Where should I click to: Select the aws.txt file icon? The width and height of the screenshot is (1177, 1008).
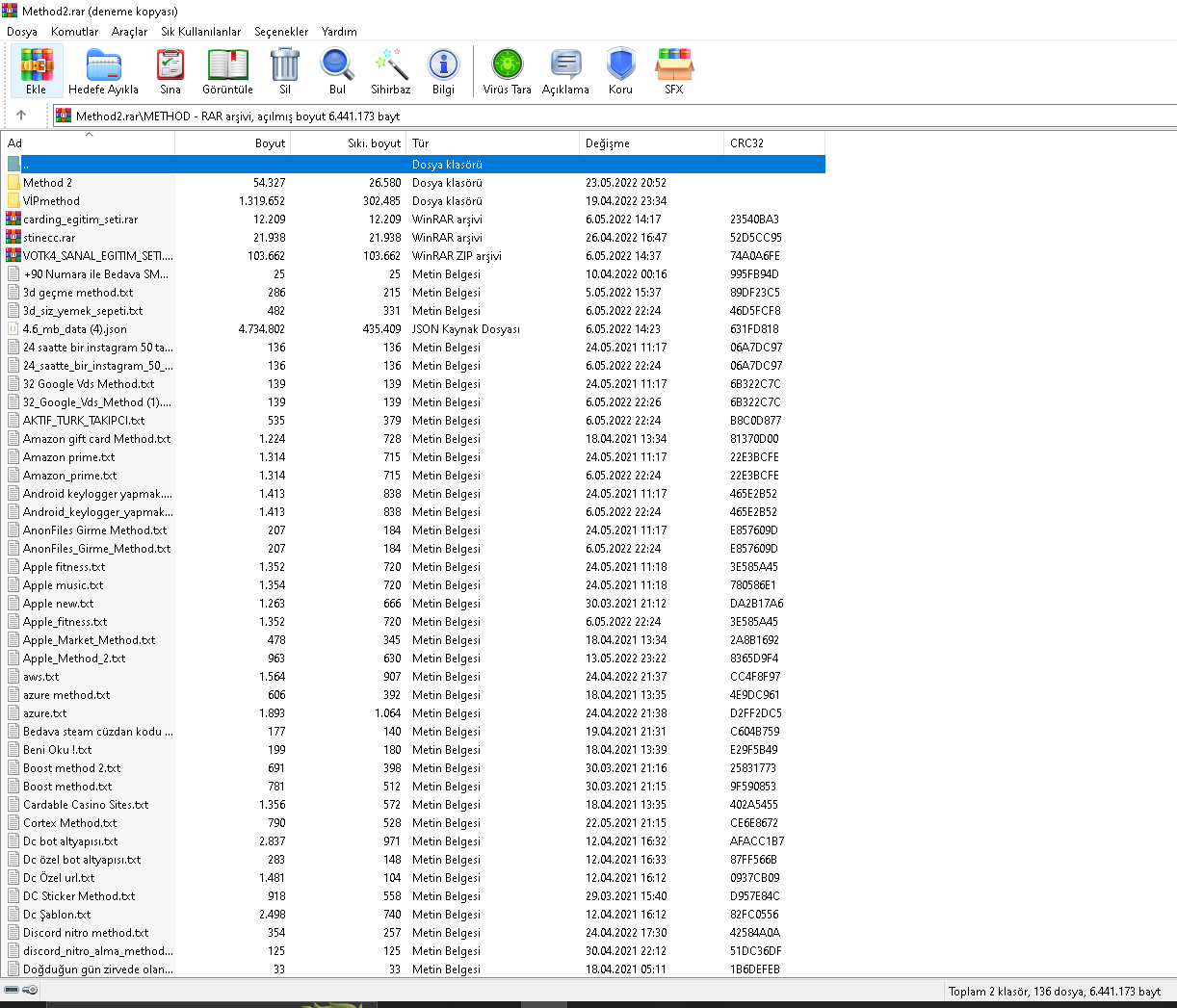tap(13, 676)
